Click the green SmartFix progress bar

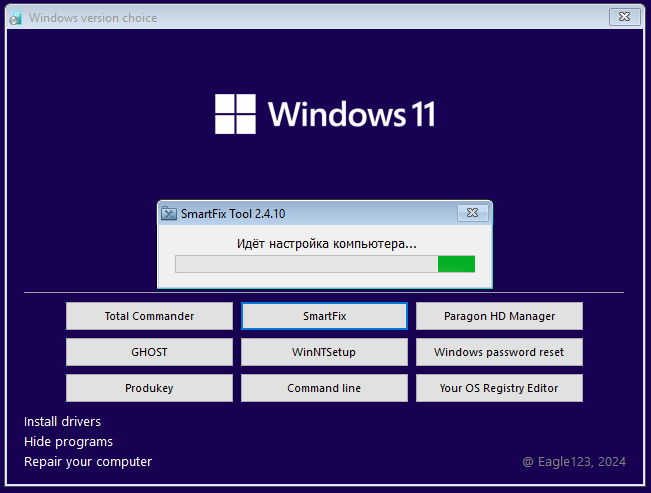[x=325, y=264]
